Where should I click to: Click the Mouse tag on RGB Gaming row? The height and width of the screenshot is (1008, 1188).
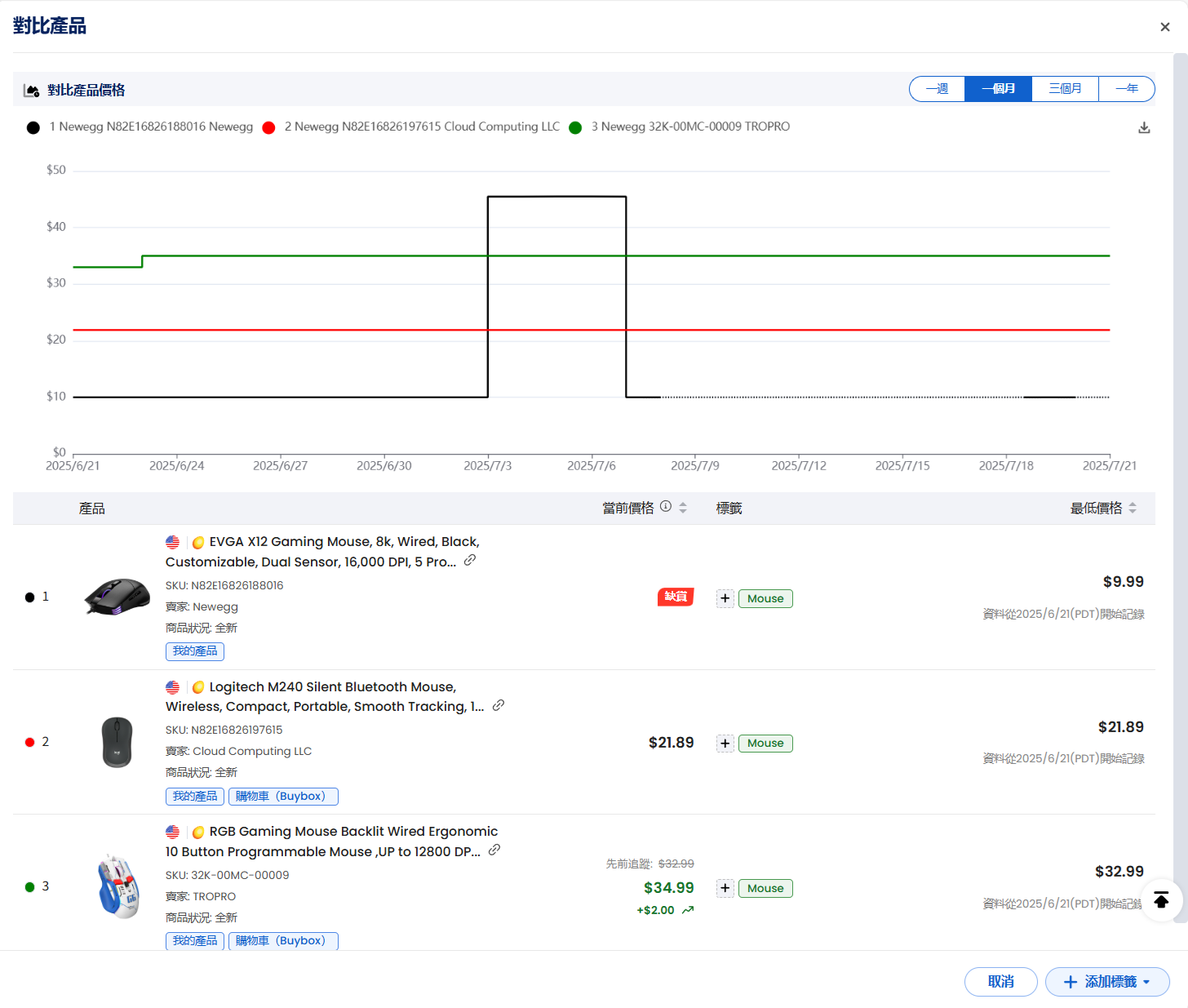pyautogui.click(x=765, y=888)
